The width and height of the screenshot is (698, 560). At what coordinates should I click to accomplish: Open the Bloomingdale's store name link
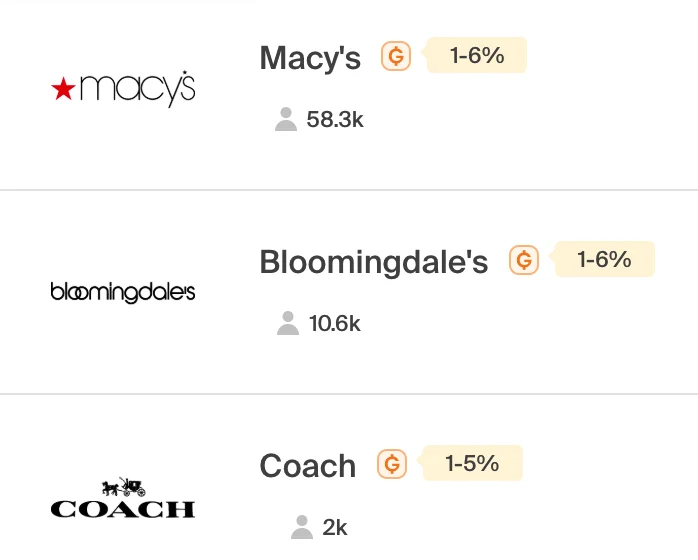[x=374, y=262]
